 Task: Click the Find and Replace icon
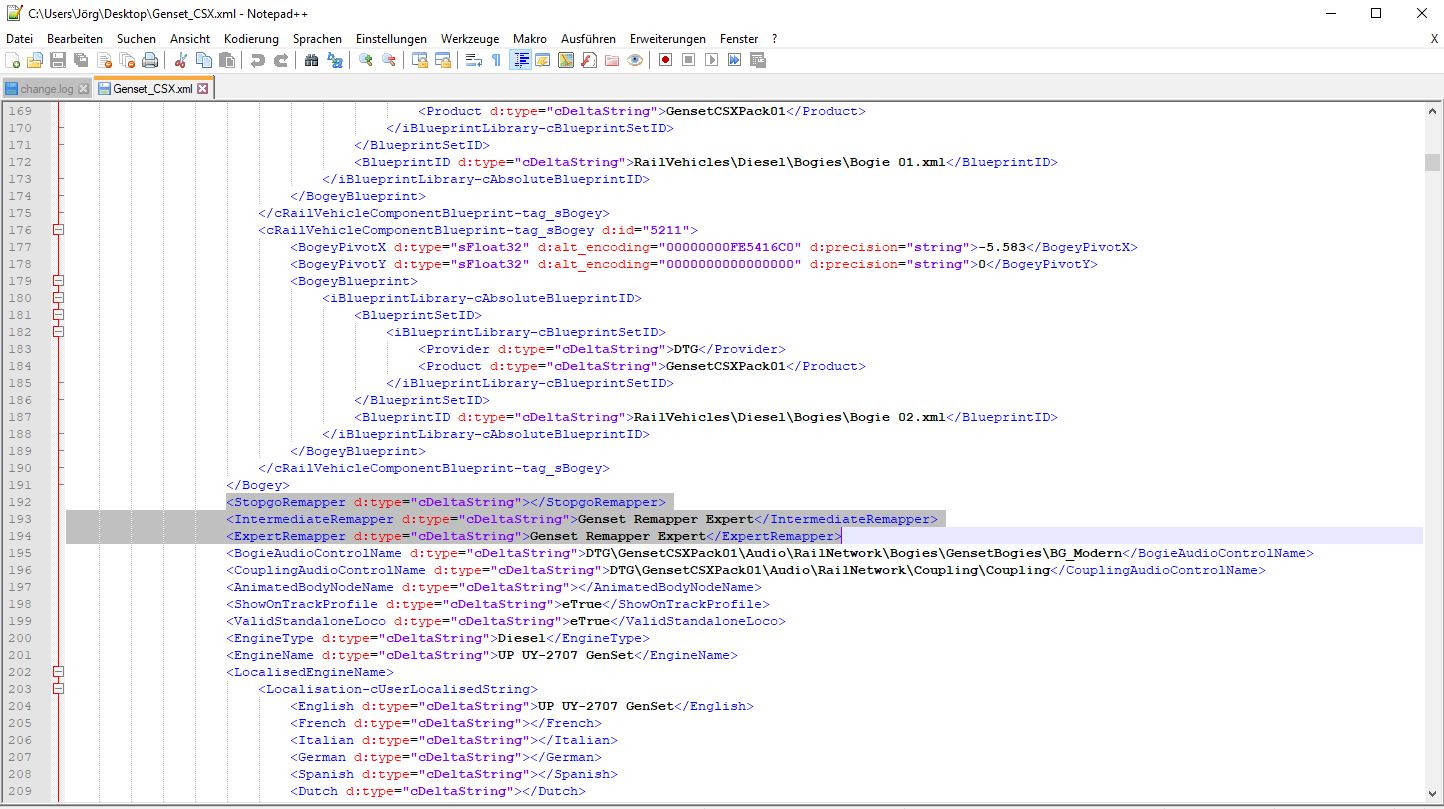pyautogui.click(x=335, y=60)
